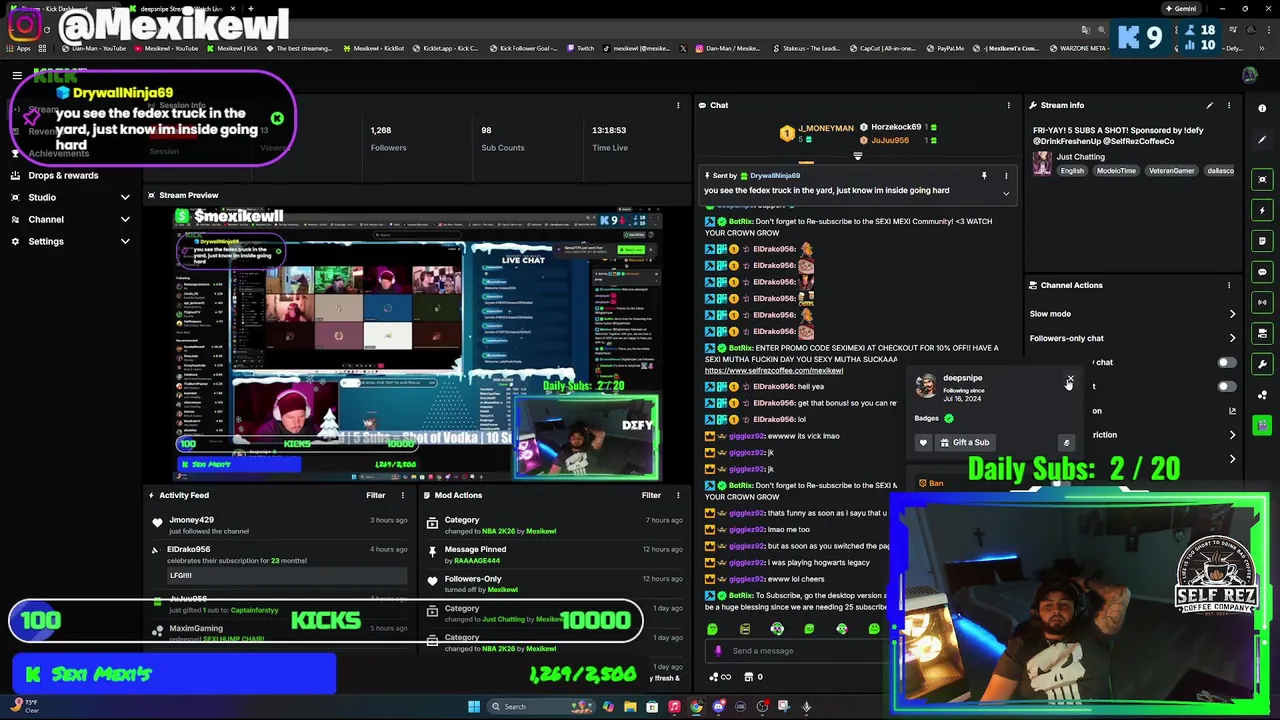This screenshot has width=1280, height=720.
Task: Click the English language tag
Action: pyautogui.click(x=1072, y=171)
